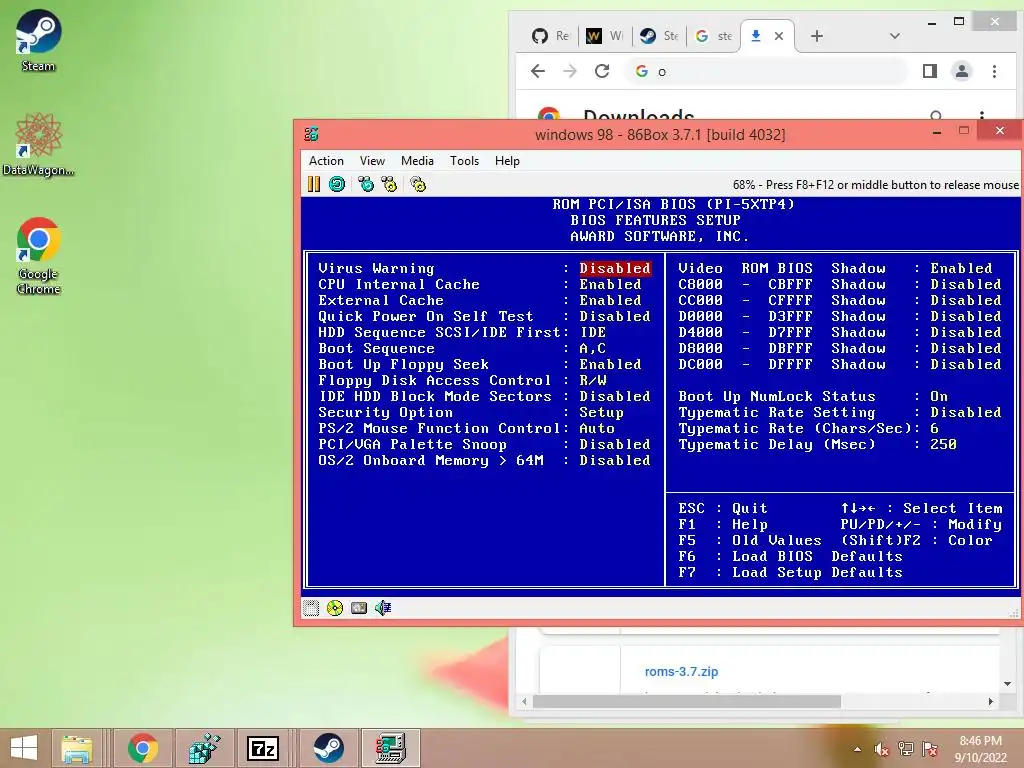
Task: Click the 'Boot Up Floppy Seek' row
Action: click(480, 364)
